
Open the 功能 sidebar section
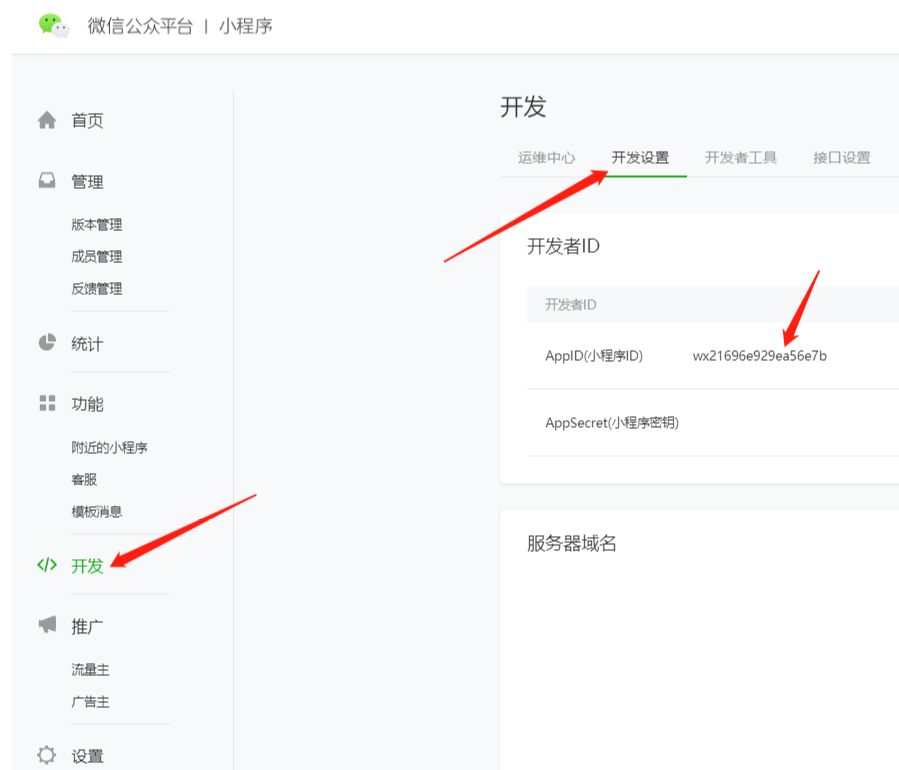pyautogui.click(x=87, y=404)
